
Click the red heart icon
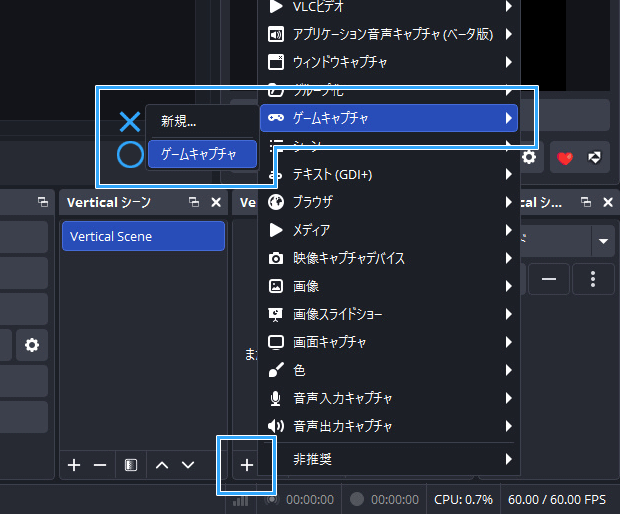565,158
